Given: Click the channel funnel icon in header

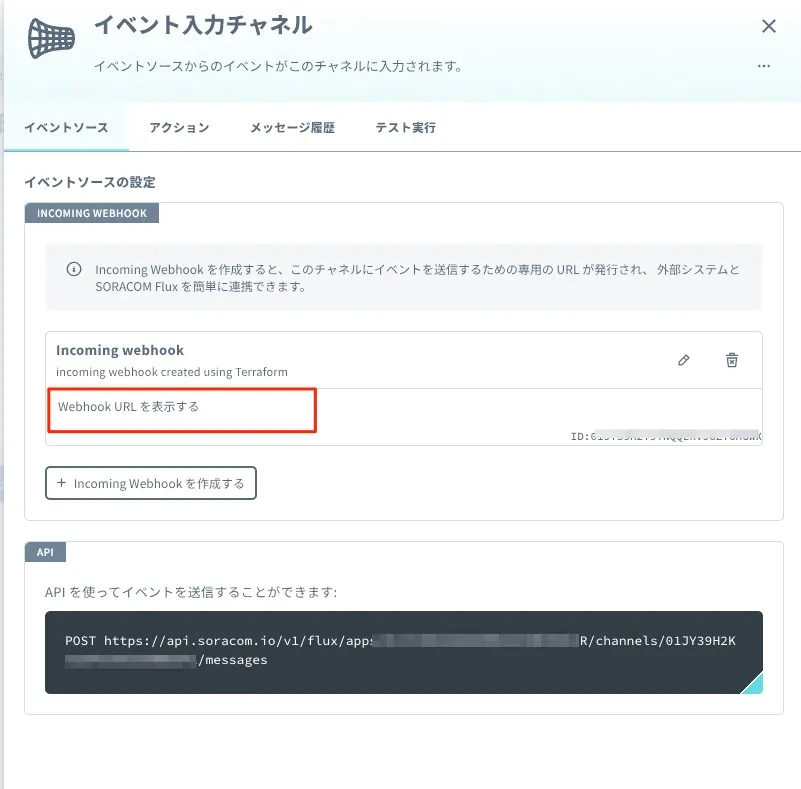Looking at the screenshot, I should tap(51, 38).
